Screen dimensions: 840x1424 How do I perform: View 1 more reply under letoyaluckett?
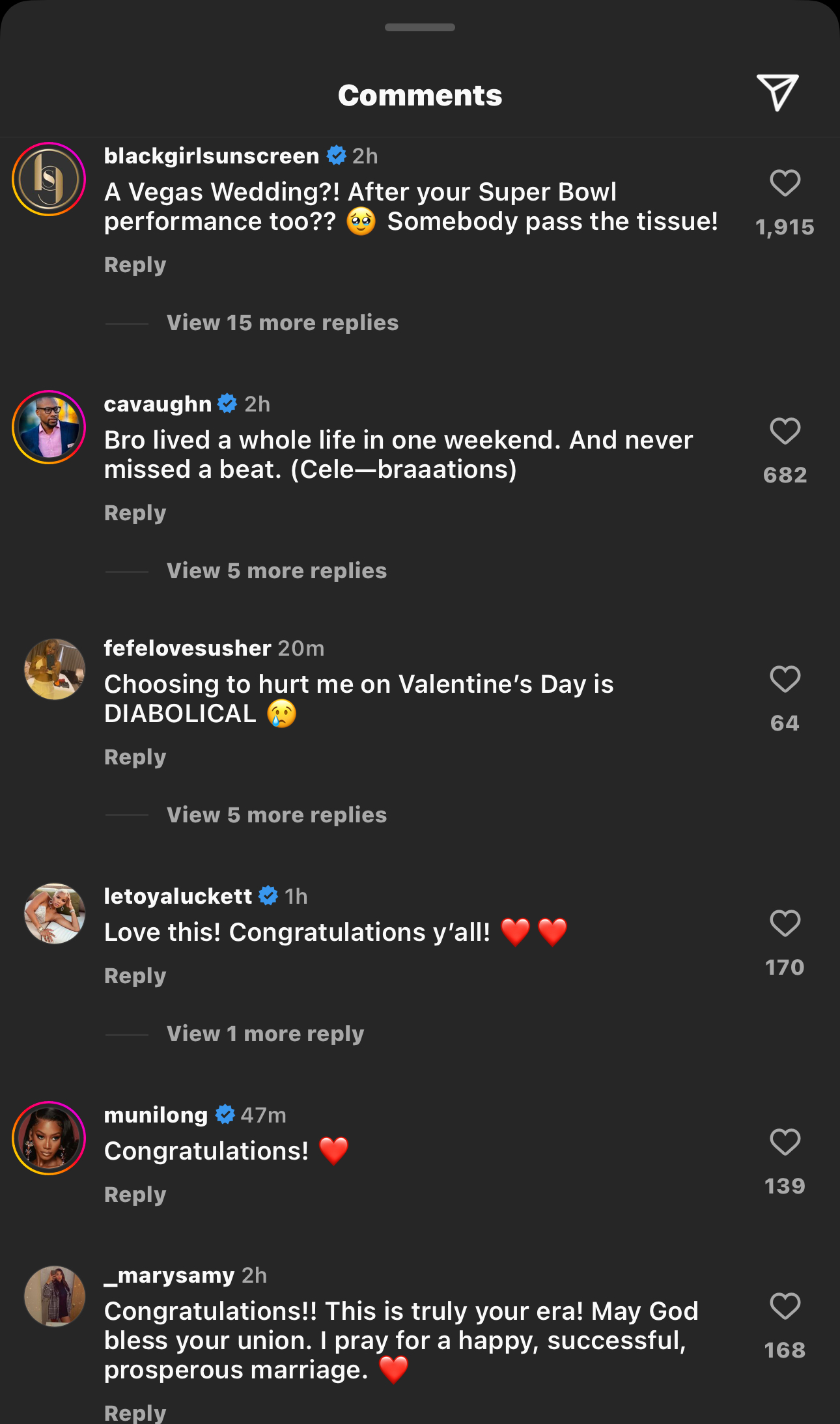pos(265,1034)
